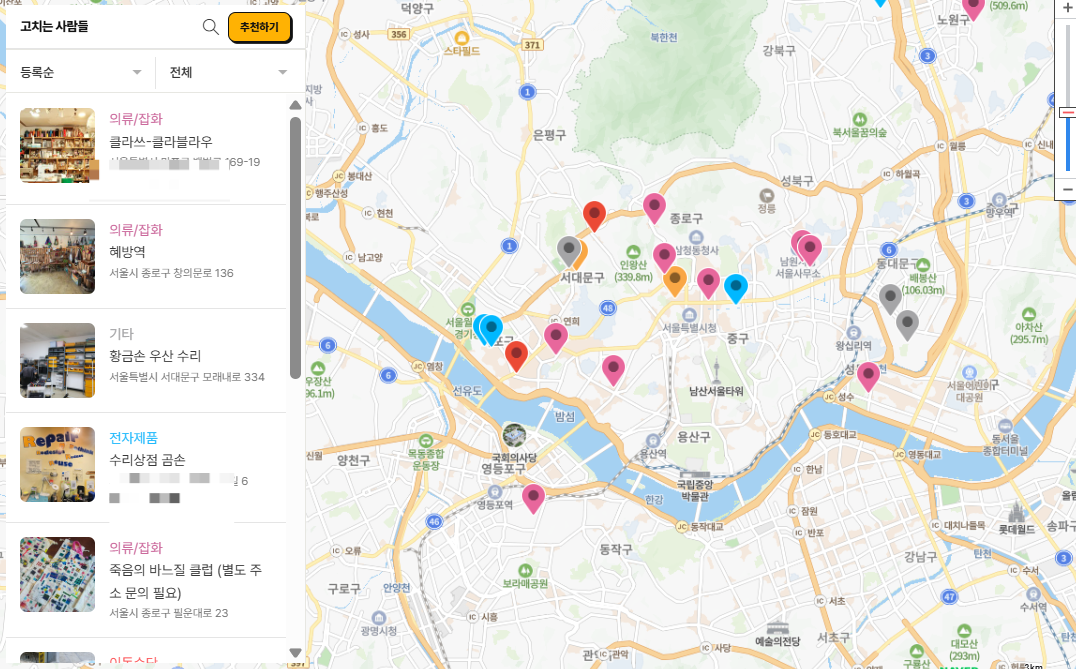Open the 수리상점 곰손 Repair thumbnail

(58, 465)
